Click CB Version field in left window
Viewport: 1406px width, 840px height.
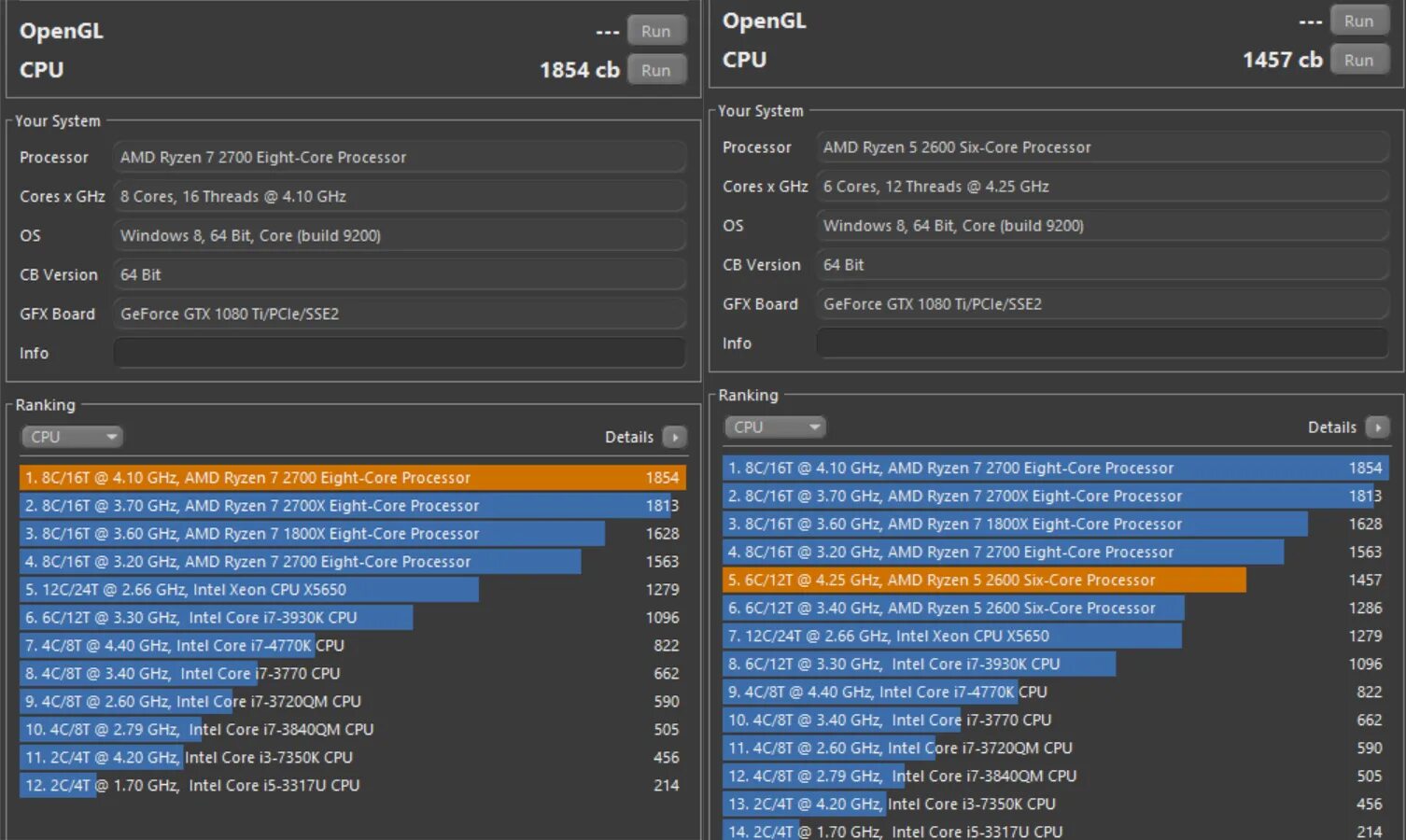[x=400, y=274]
